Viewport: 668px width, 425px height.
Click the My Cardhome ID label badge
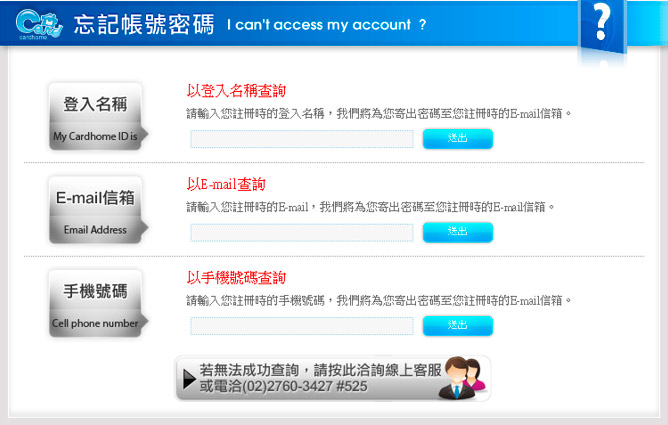98,116
